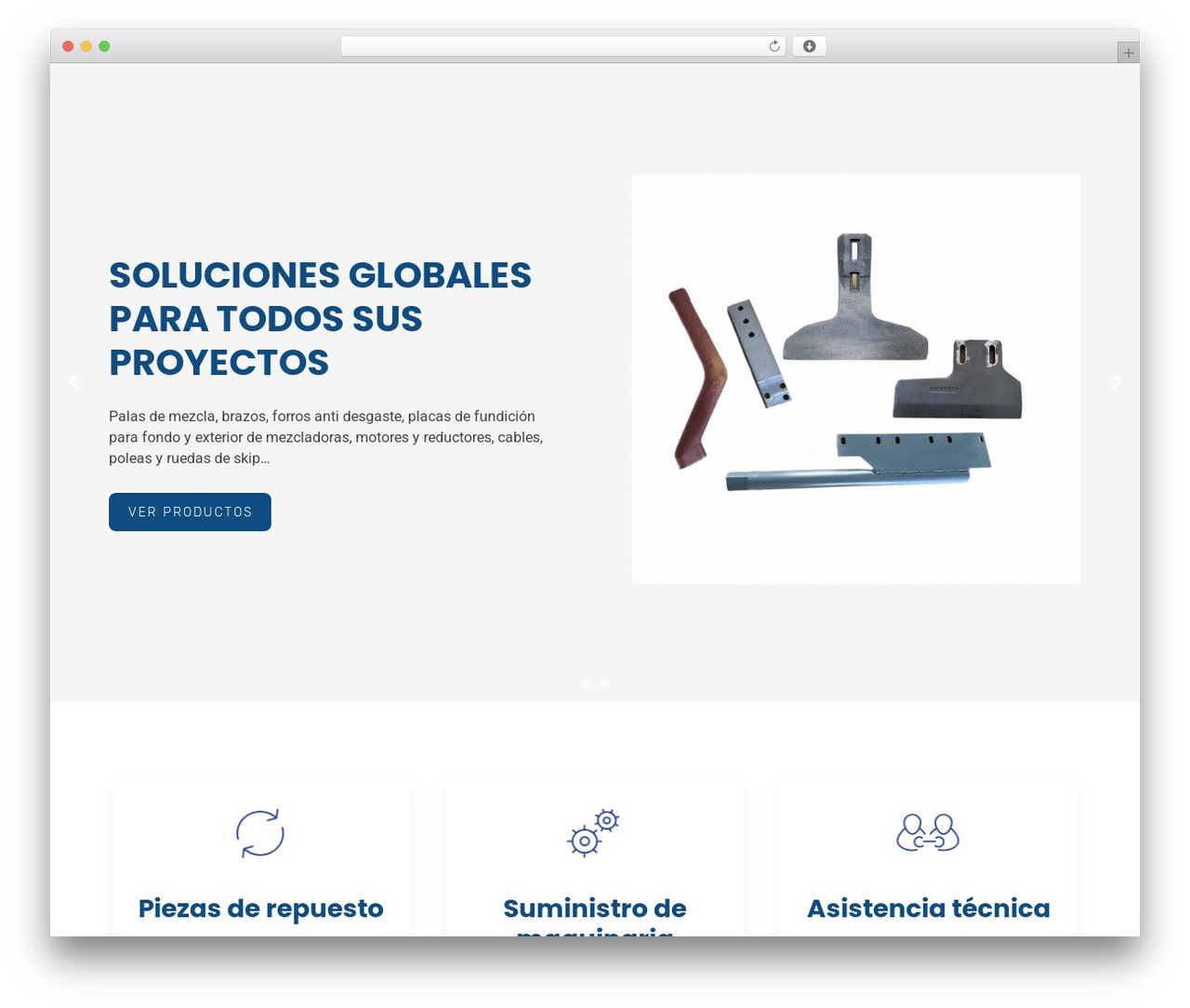
Task: Reload the page using the refresh icon
Action: [x=774, y=46]
